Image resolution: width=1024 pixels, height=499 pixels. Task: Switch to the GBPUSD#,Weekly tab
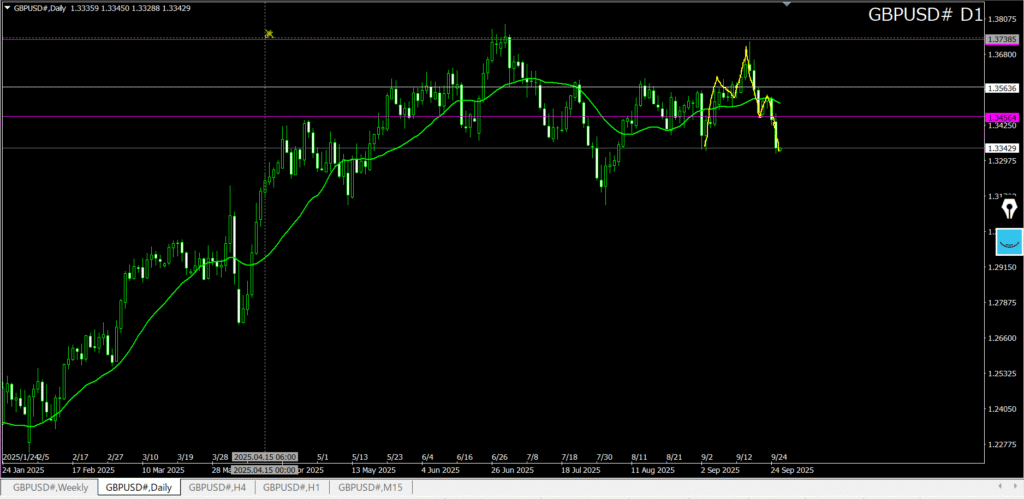coord(50,488)
